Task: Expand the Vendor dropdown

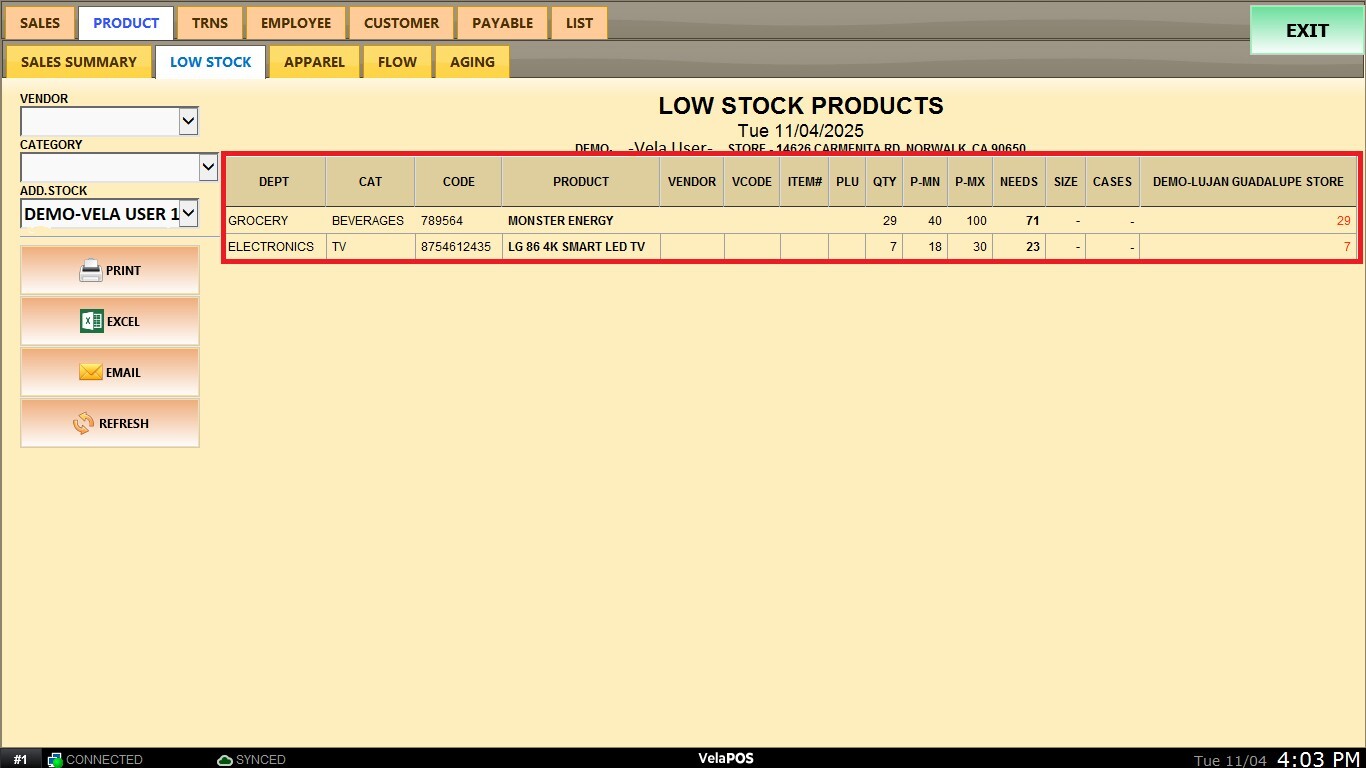Action: coord(188,121)
